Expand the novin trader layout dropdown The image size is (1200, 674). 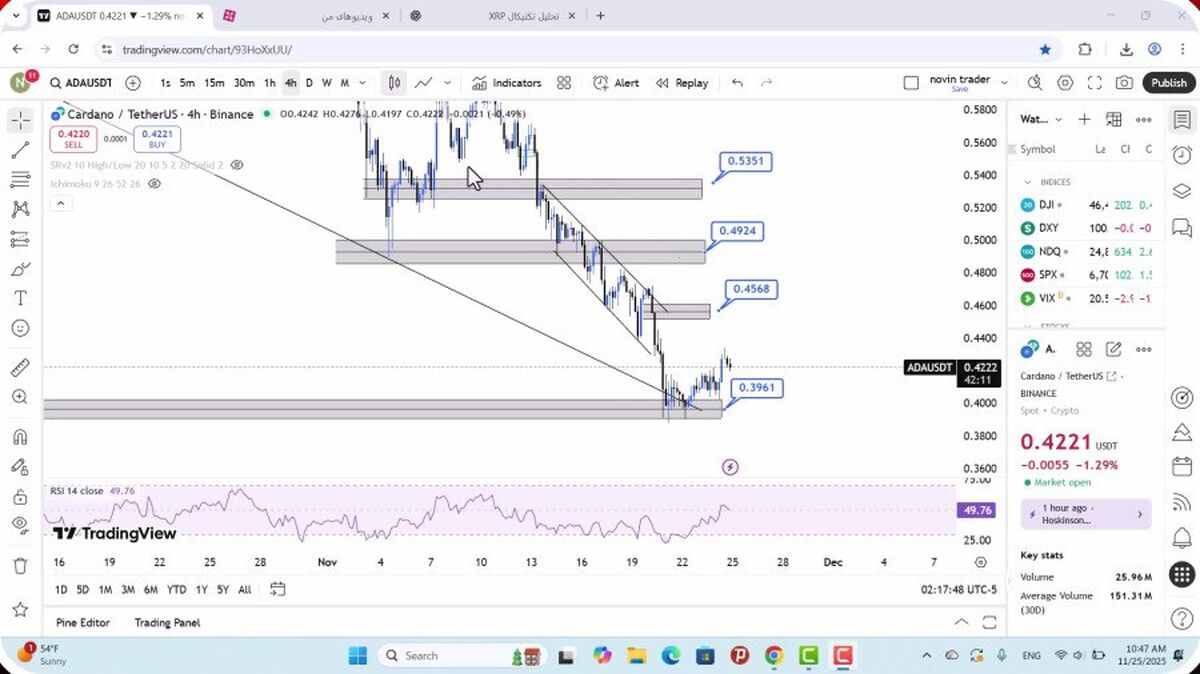[1005, 83]
